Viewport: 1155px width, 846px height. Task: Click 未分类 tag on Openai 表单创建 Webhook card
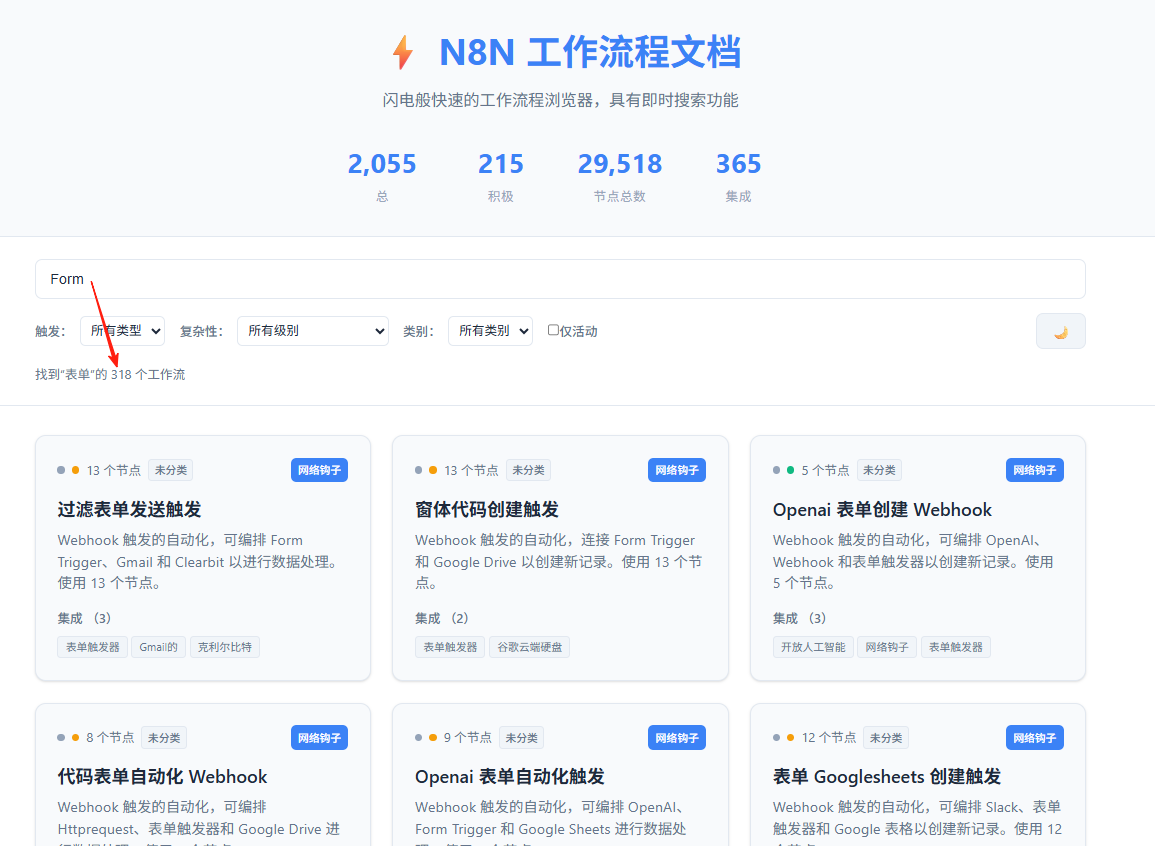pos(879,470)
